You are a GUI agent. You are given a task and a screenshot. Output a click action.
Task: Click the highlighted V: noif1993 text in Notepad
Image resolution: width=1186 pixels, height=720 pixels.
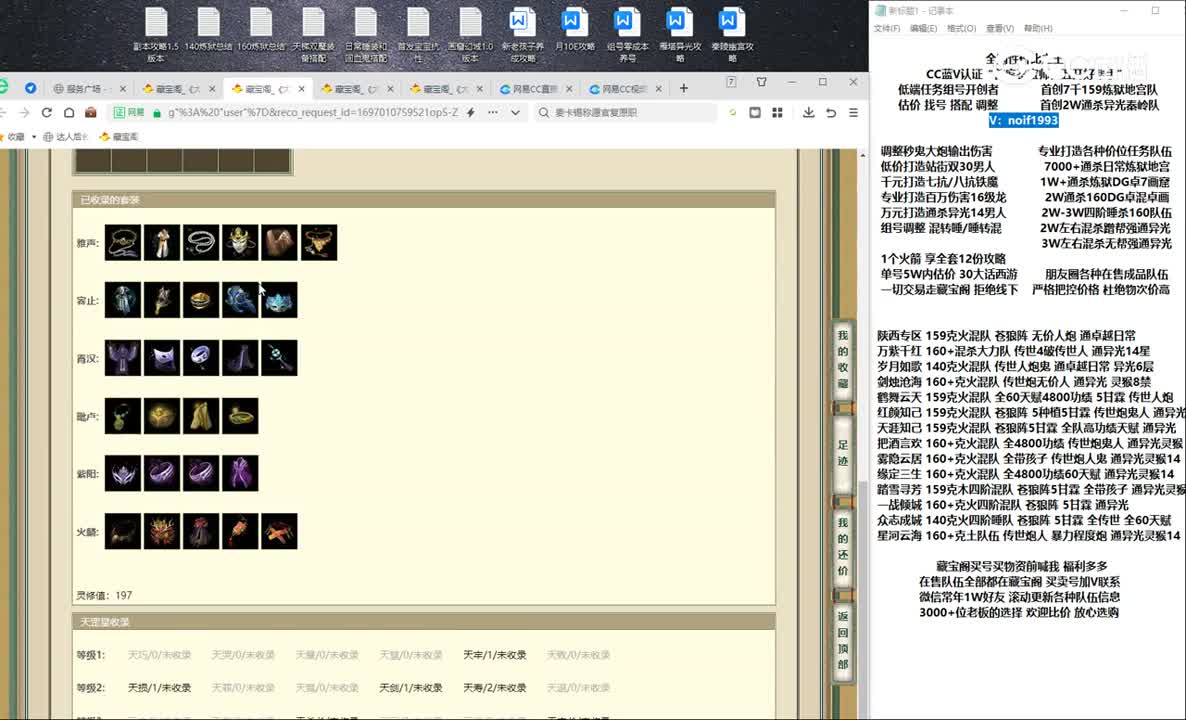pos(1023,120)
